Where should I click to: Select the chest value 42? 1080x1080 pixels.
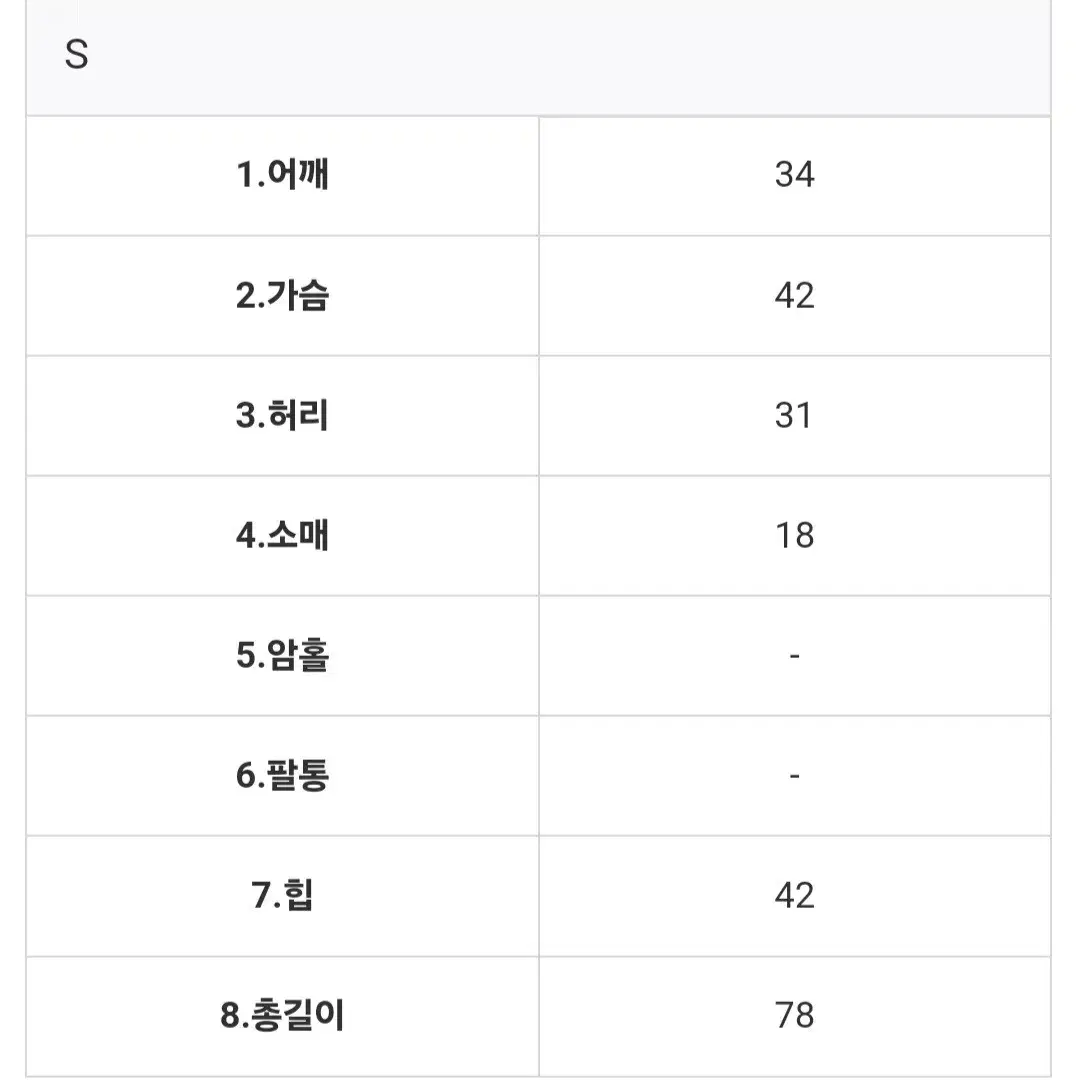[795, 296]
